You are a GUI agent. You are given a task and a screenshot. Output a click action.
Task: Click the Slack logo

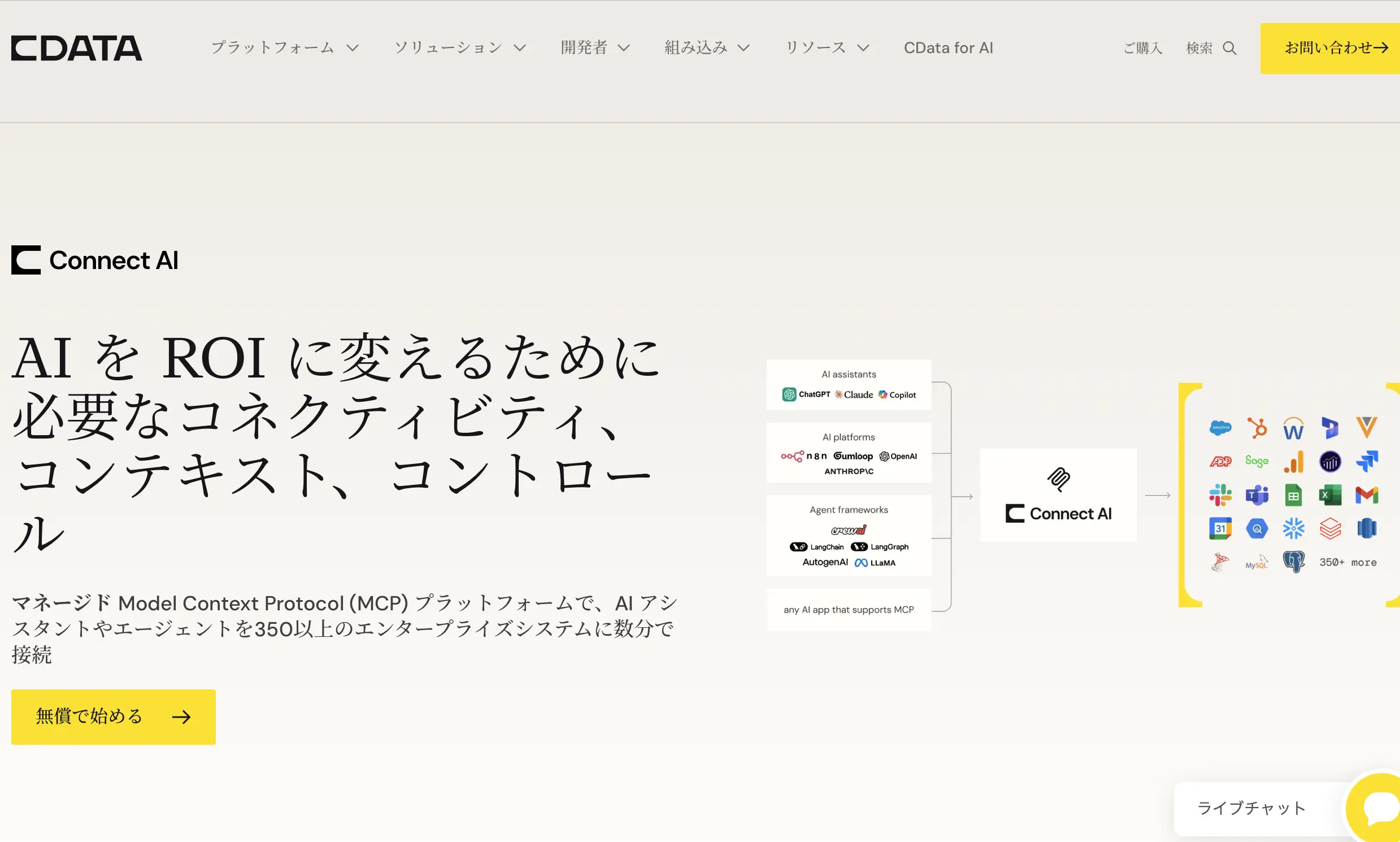(1220, 495)
